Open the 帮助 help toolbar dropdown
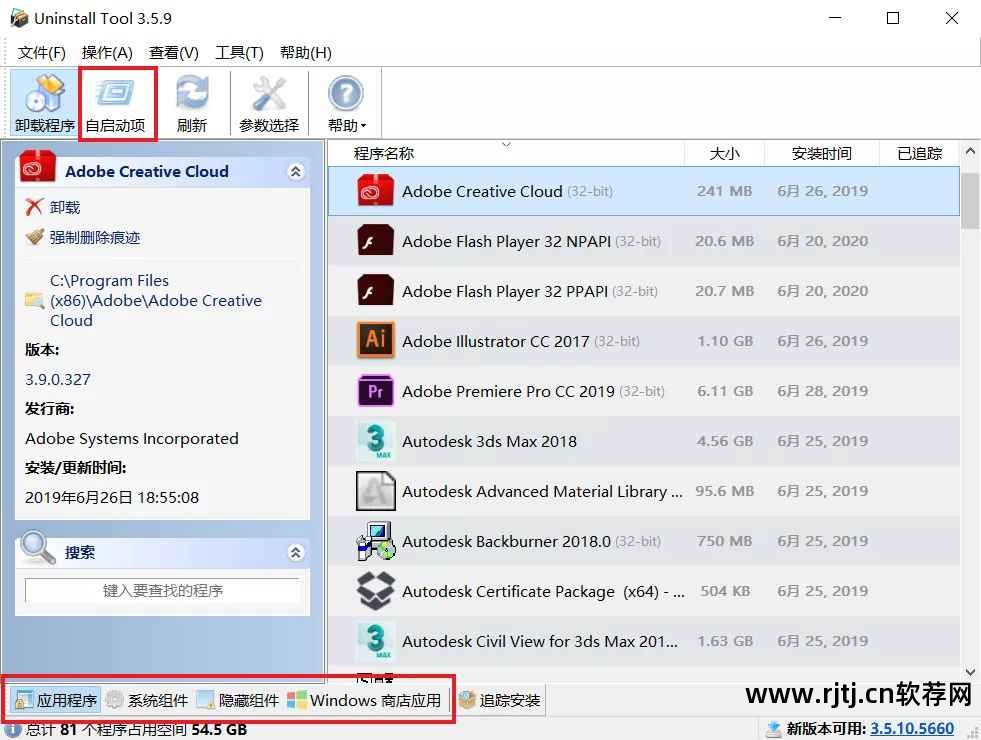 pyautogui.click(x=346, y=104)
